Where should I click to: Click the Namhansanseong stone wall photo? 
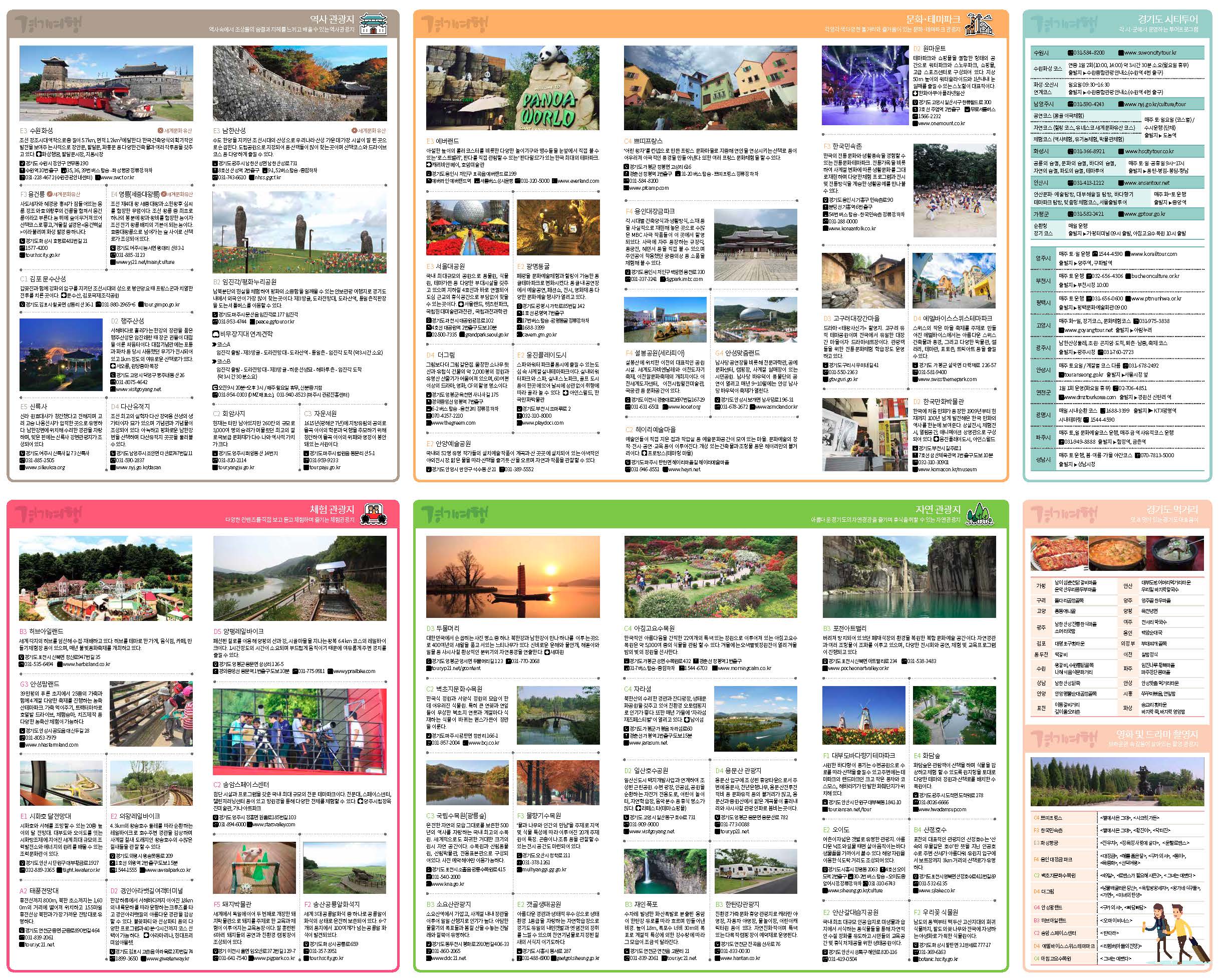[x=299, y=83]
